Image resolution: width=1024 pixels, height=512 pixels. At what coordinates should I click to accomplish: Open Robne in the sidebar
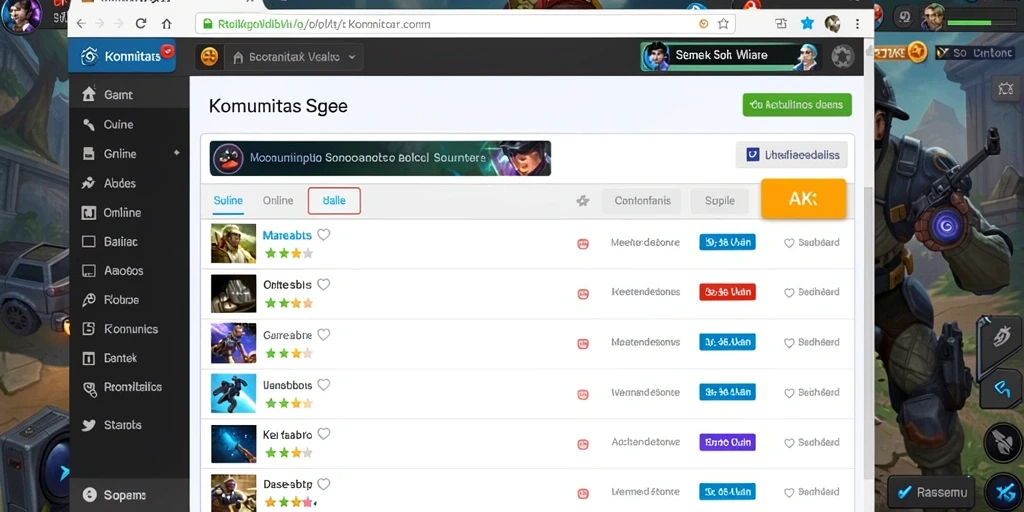pos(129,300)
